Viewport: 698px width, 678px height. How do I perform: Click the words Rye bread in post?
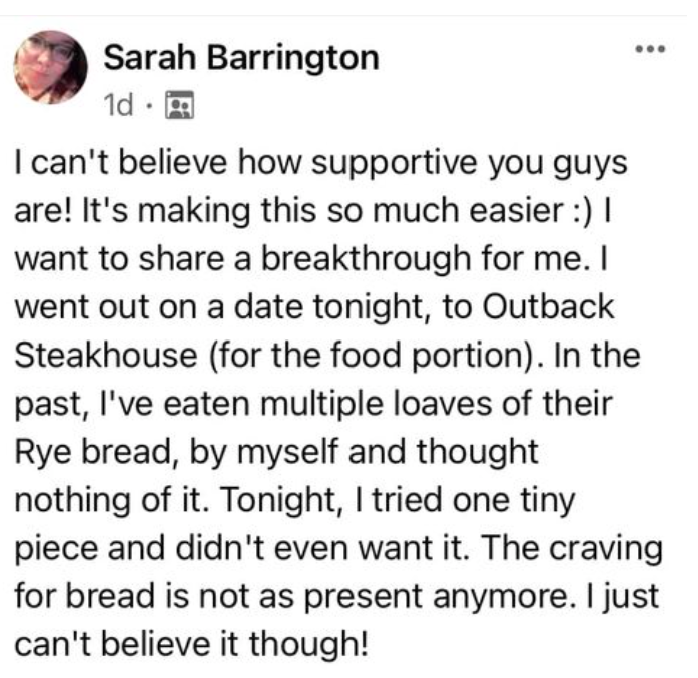point(93,452)
